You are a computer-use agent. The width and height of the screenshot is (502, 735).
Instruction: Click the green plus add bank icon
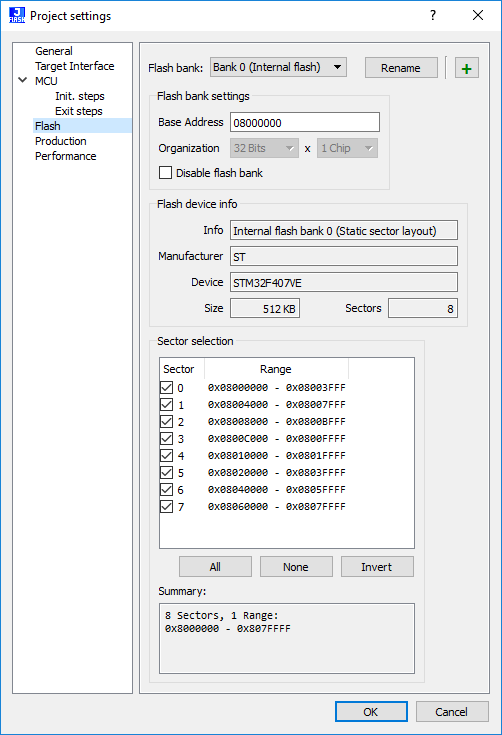(x=466, y=68)
